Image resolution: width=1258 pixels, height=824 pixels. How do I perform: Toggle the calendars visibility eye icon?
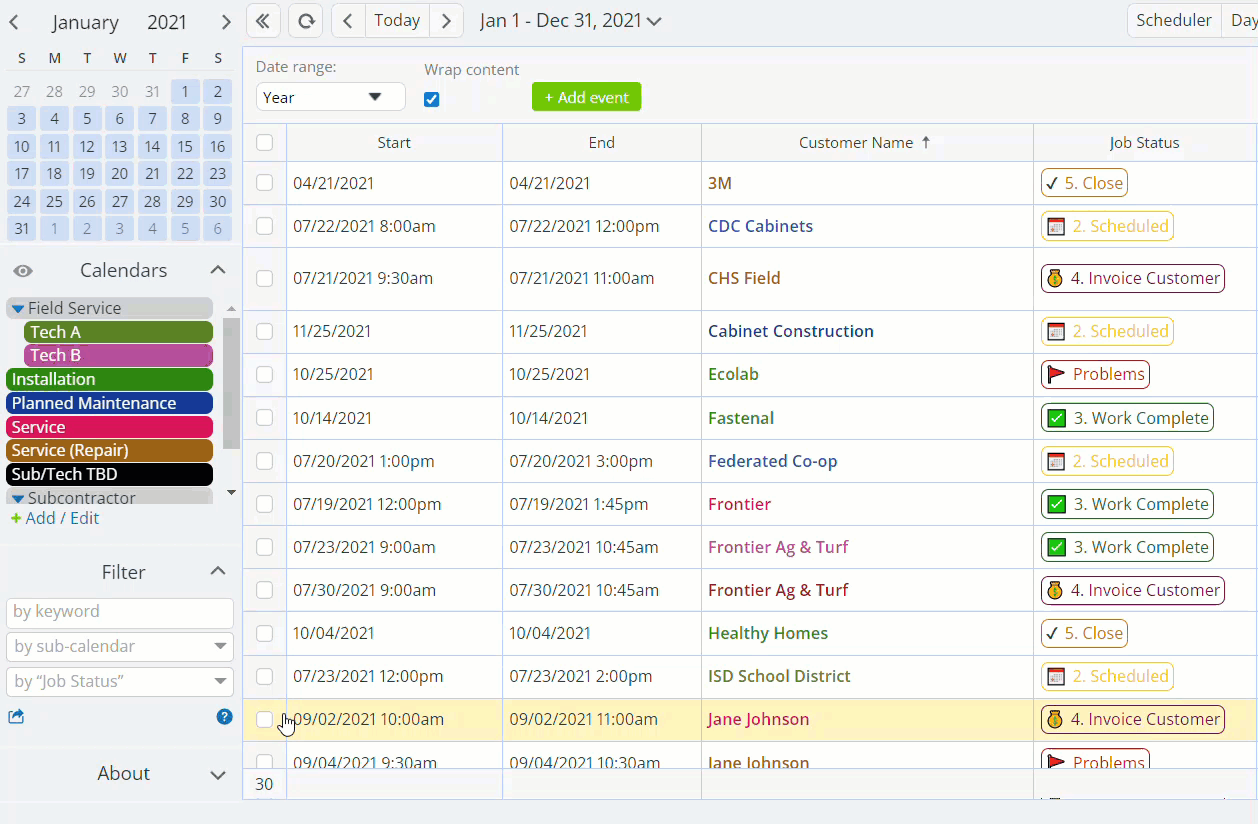(x=23, y=271)
